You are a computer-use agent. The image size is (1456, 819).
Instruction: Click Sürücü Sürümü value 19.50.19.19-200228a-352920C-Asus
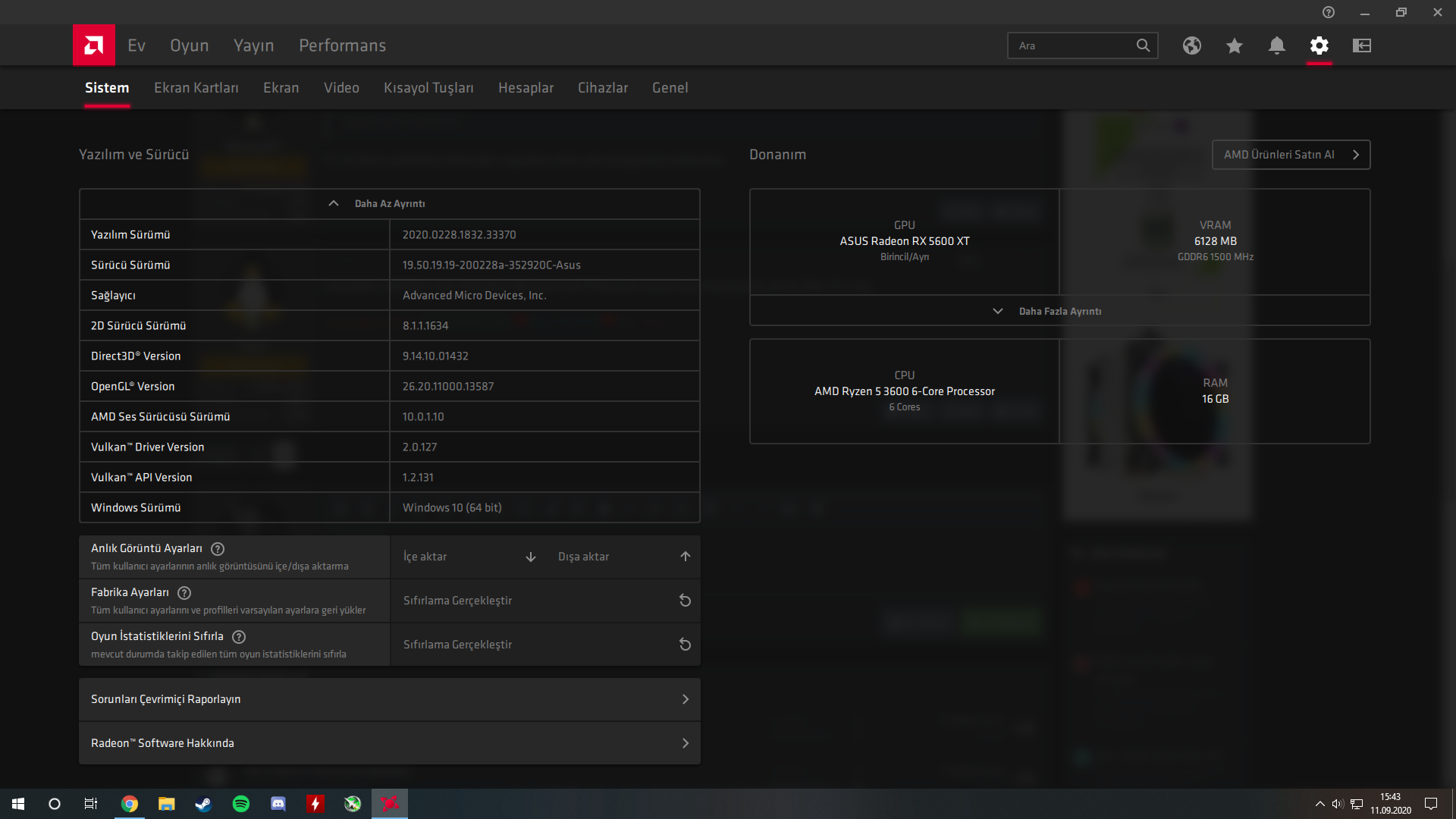point(491,265)
